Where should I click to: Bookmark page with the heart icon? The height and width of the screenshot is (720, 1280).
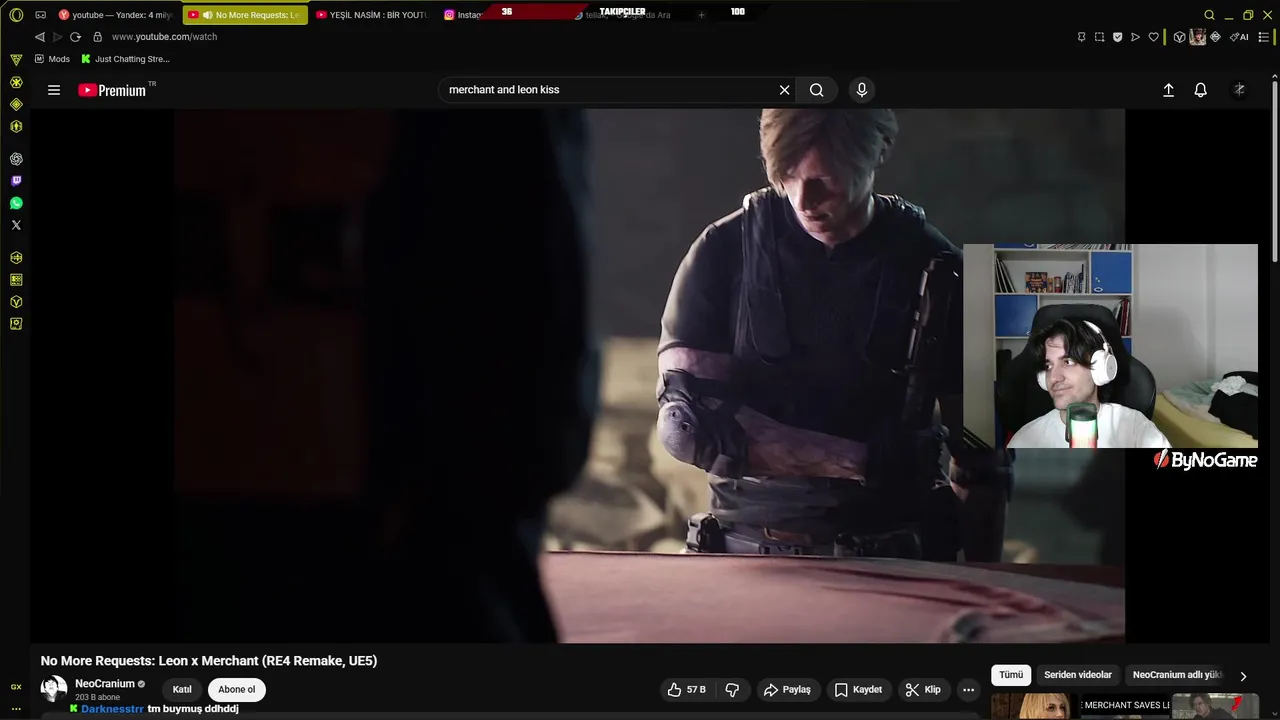[1153, 37]
